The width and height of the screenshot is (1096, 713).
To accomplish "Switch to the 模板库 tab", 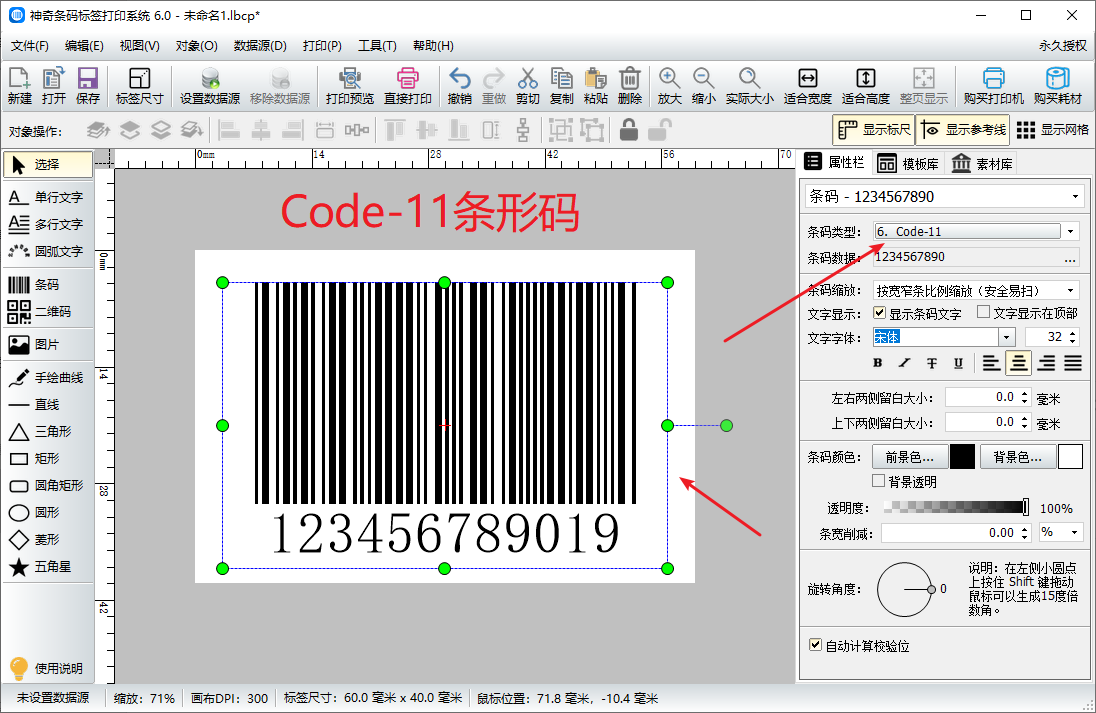I will 908,164.
